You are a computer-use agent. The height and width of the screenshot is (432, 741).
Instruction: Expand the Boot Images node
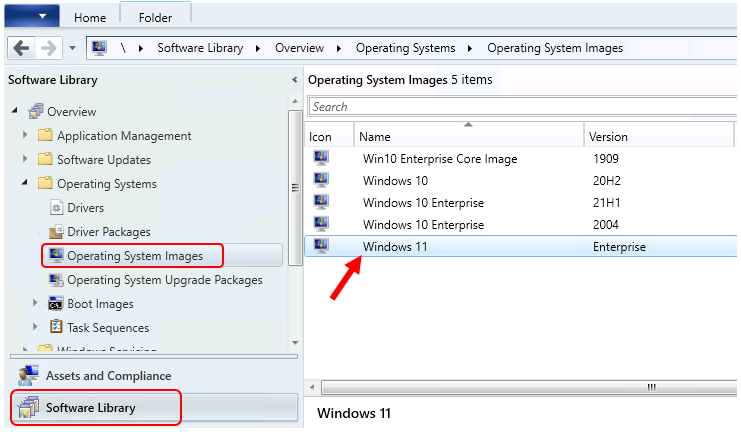(x=35, y=302)
